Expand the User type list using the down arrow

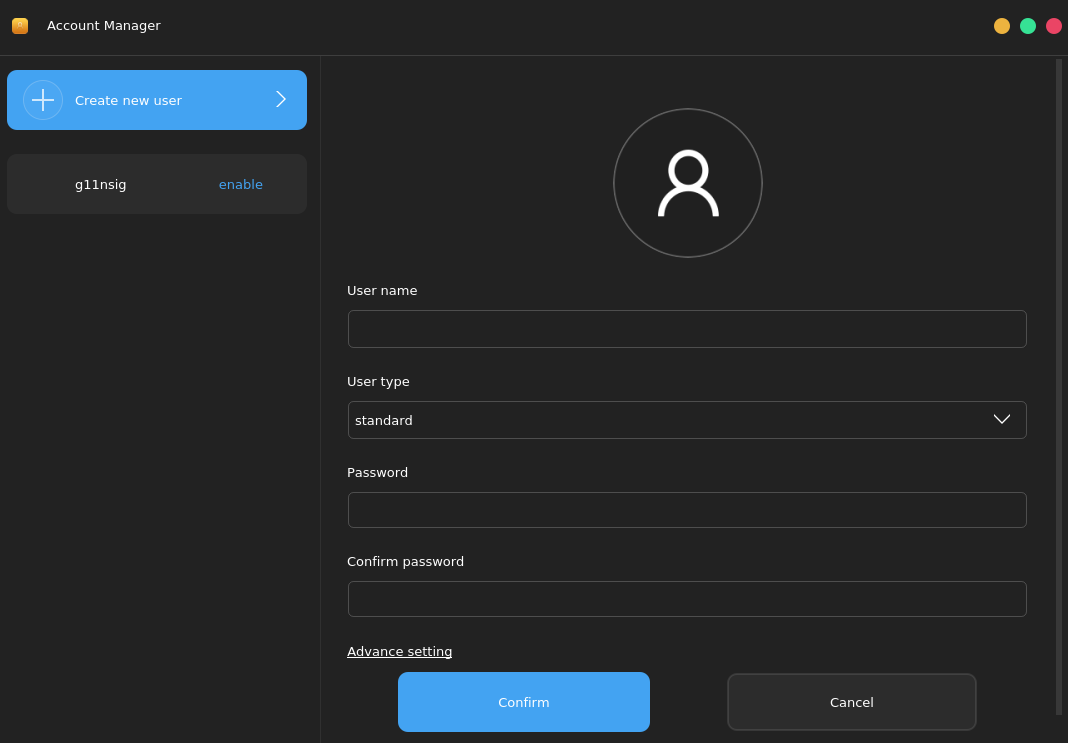pyautogui.click(x=1002, y=420)
